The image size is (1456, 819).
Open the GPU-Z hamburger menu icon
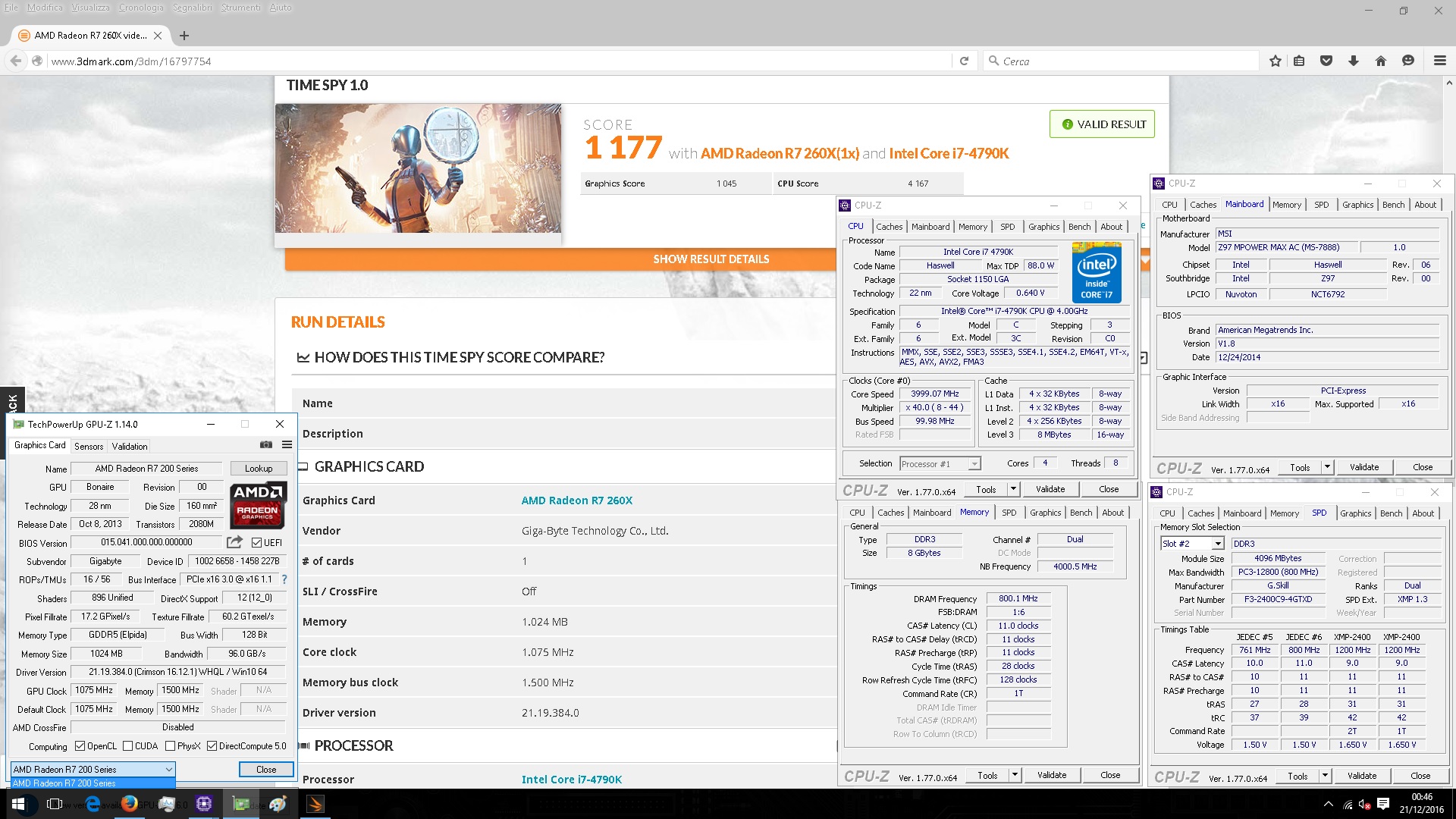click(x=287, y=445)
